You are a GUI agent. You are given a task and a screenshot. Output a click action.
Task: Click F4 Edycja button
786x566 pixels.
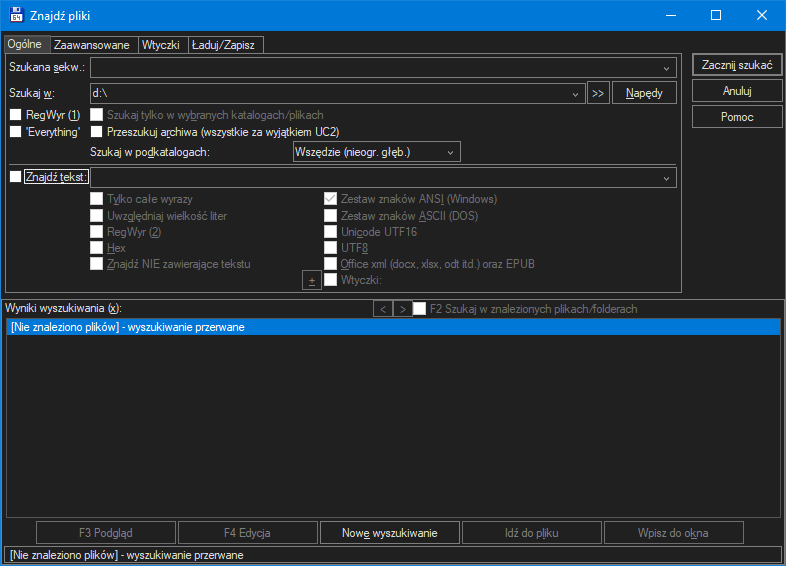[x=248, y=533]
